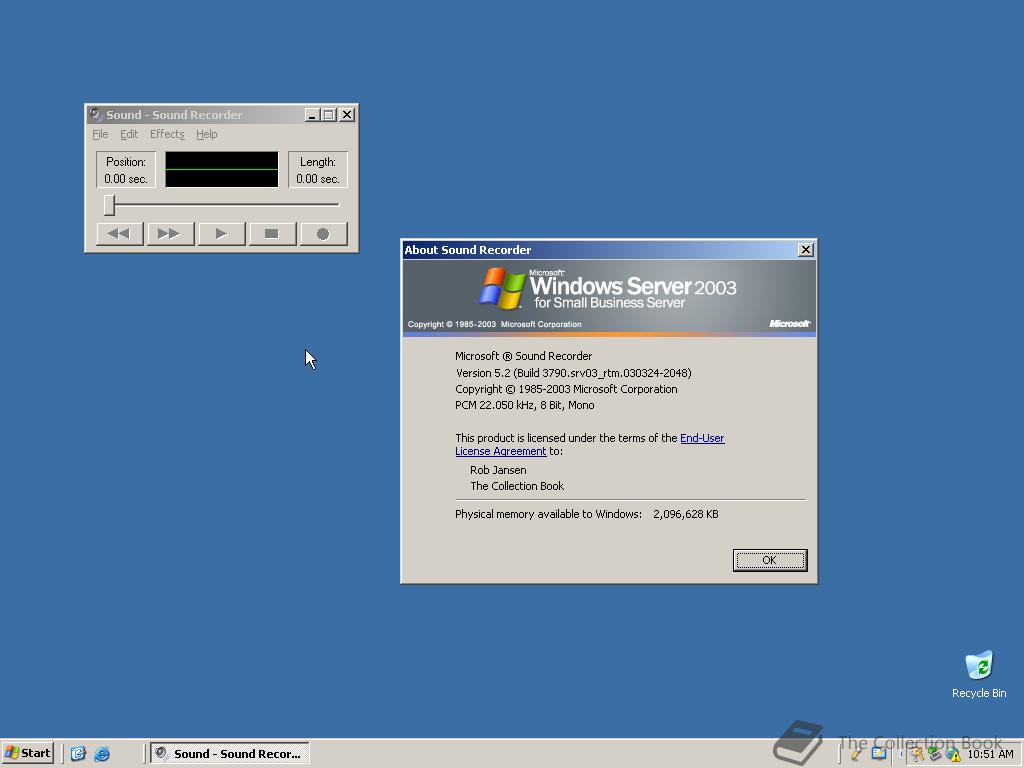Click the Windows Server 2003 banner logo
The height and width of the screenshot is (768, 1024).
click(607, 289)
